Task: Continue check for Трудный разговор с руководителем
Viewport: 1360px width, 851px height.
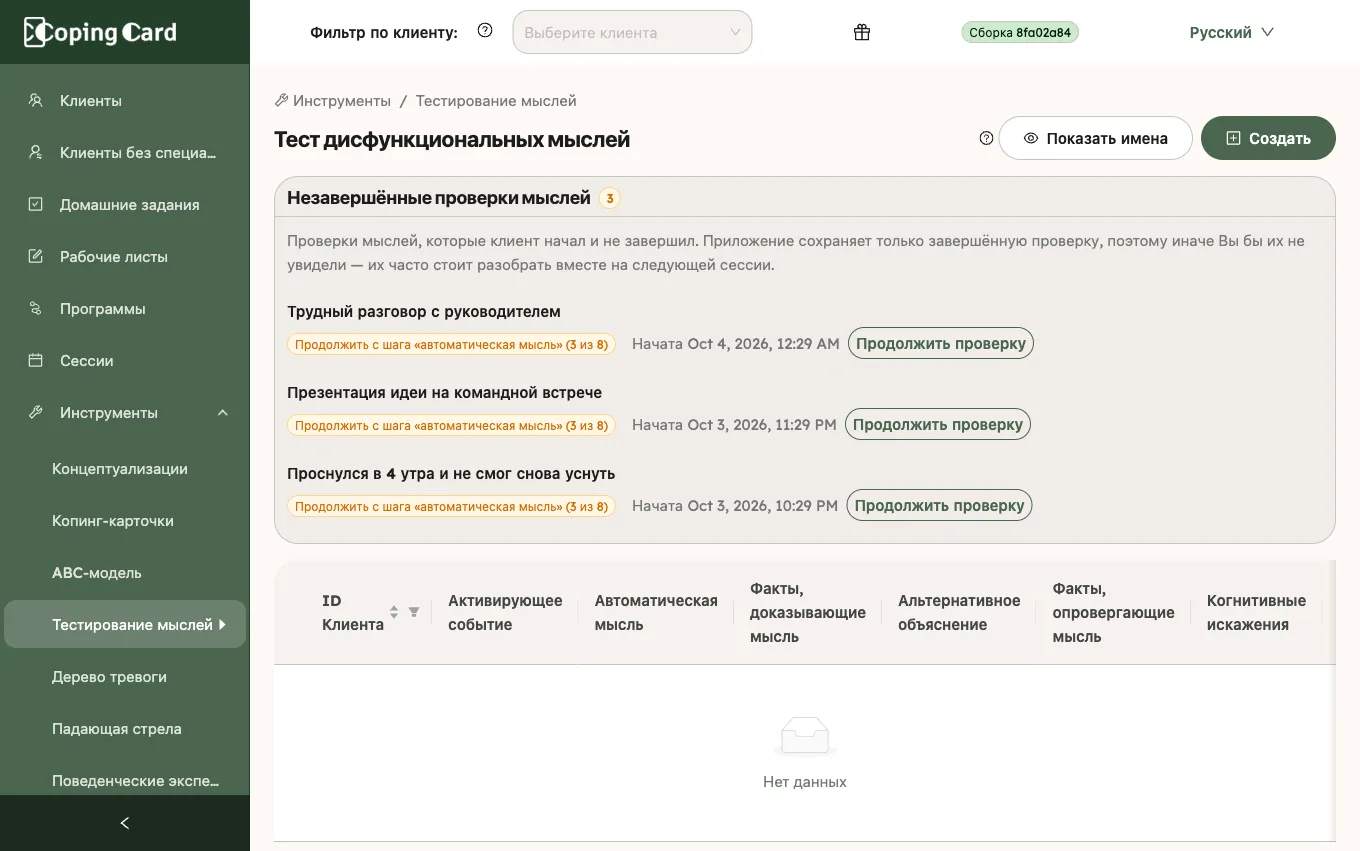Action: coord(941,343)
